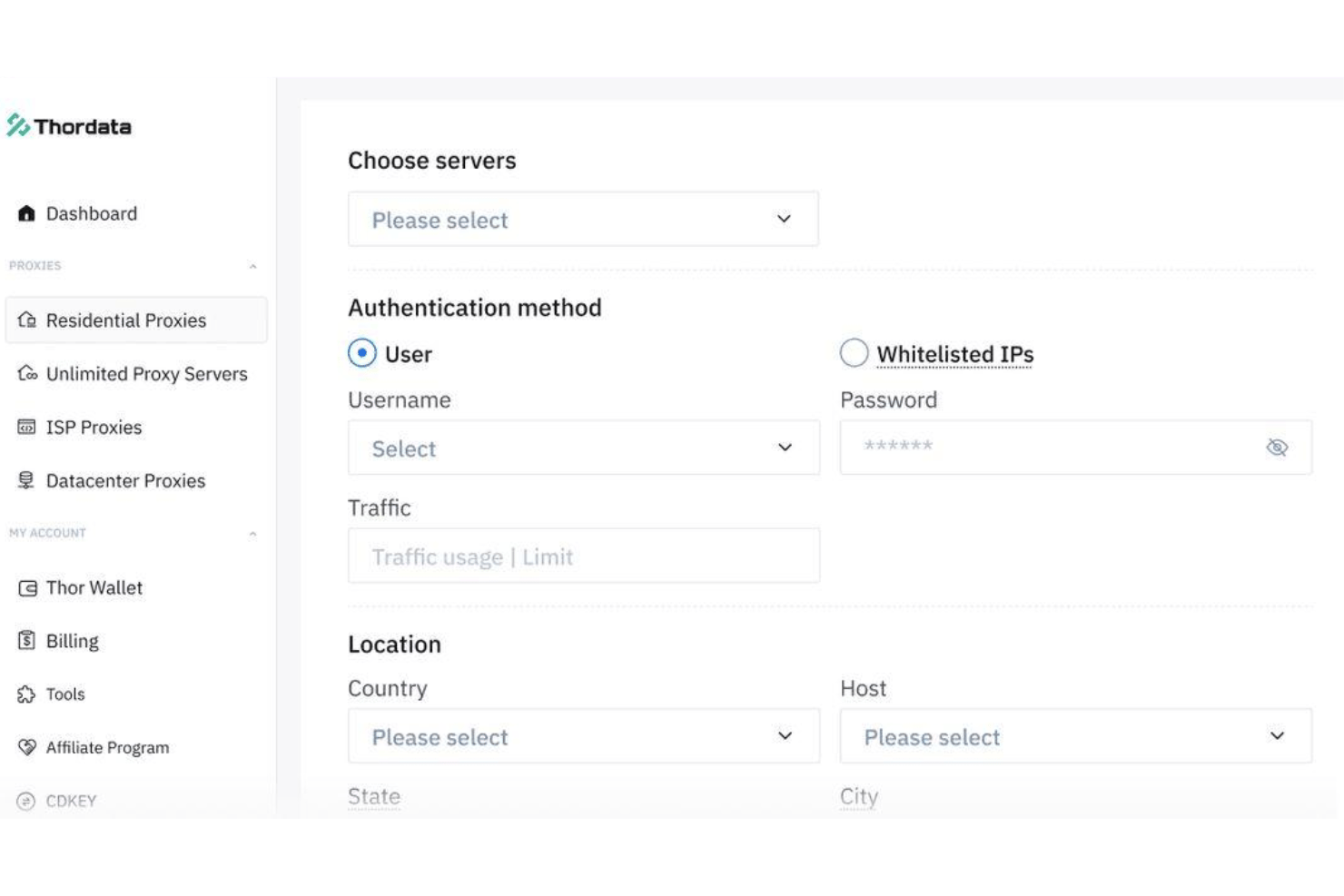Screen dimensions: 1344x896
Task: Open the Host dropdown
Action: click(x=1076, y=736)
